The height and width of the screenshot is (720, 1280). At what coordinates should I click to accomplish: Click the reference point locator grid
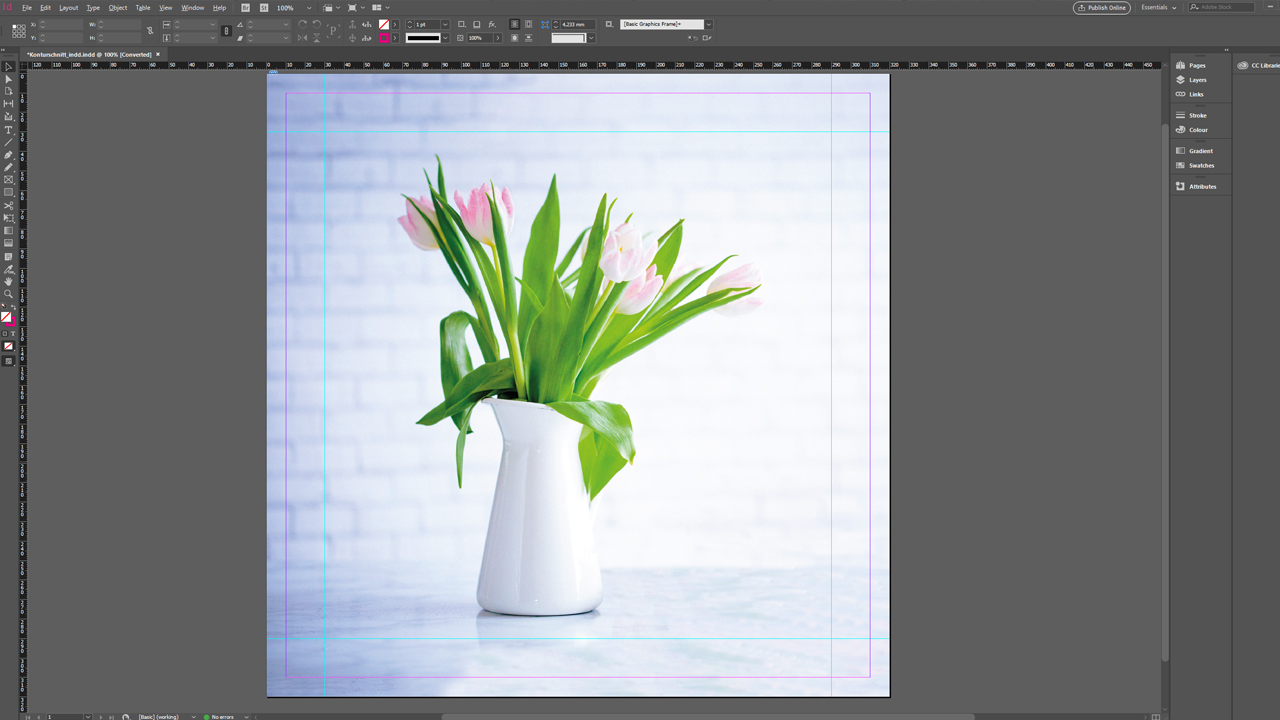pos(19,31)
